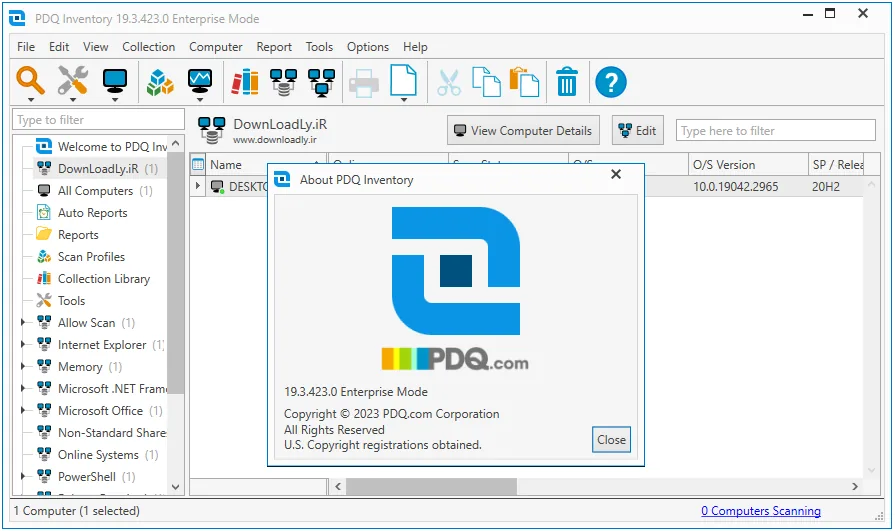The image size is (895, 531).
Task: Open the Collection menu
Action: click(x=148, y=47)
